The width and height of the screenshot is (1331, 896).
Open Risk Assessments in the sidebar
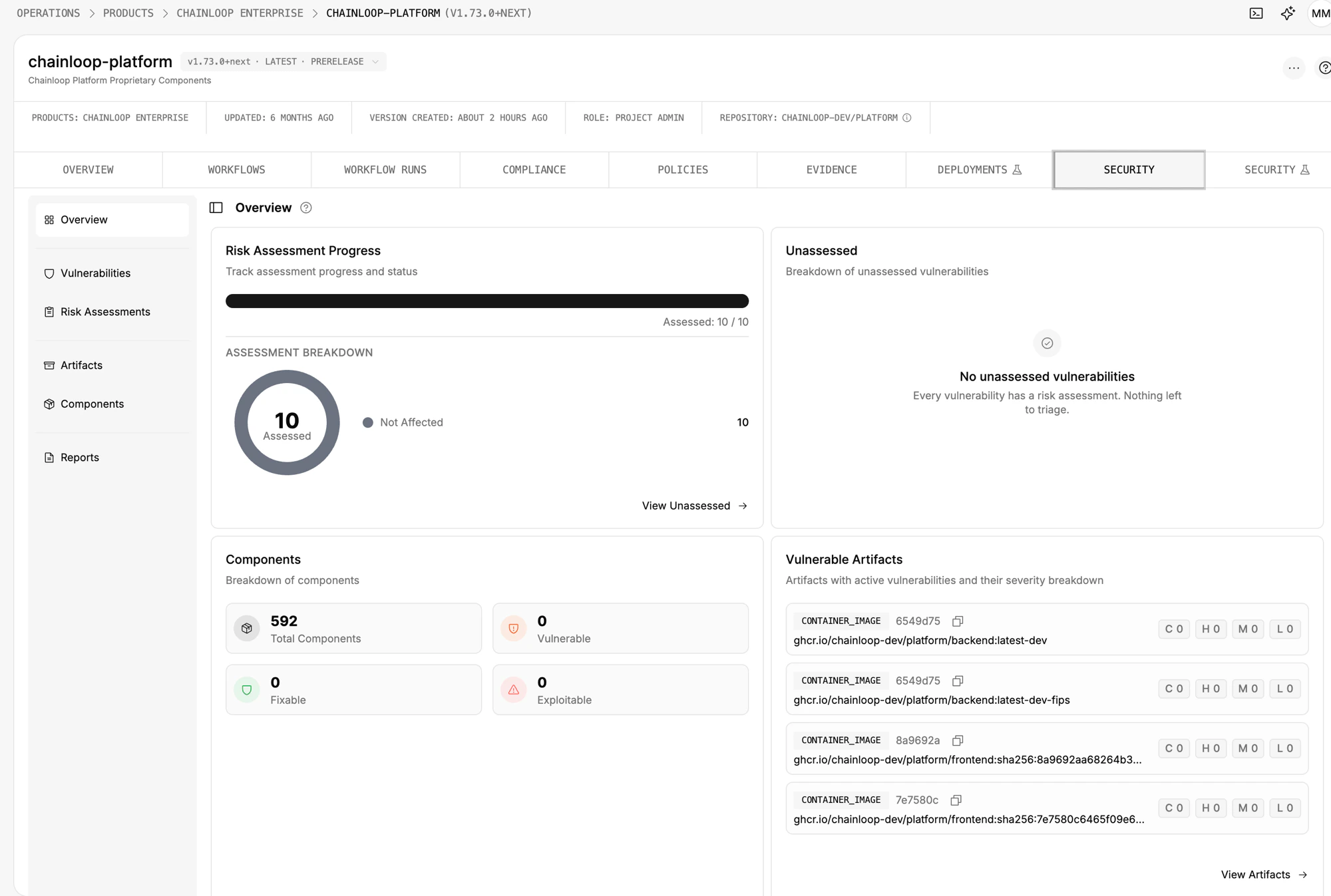click(112, 312)
